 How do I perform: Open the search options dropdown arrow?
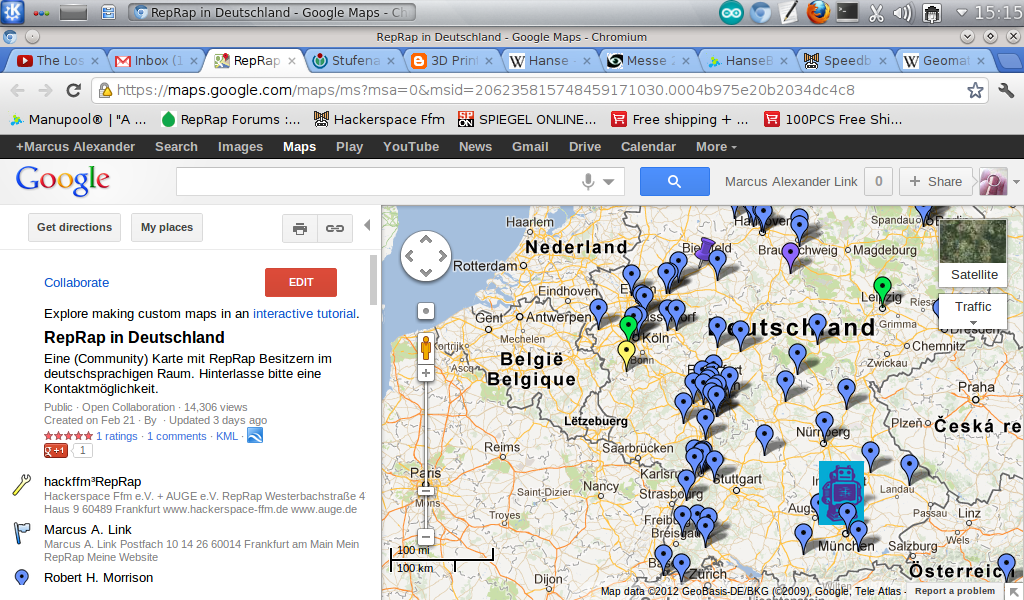point(608,182)
